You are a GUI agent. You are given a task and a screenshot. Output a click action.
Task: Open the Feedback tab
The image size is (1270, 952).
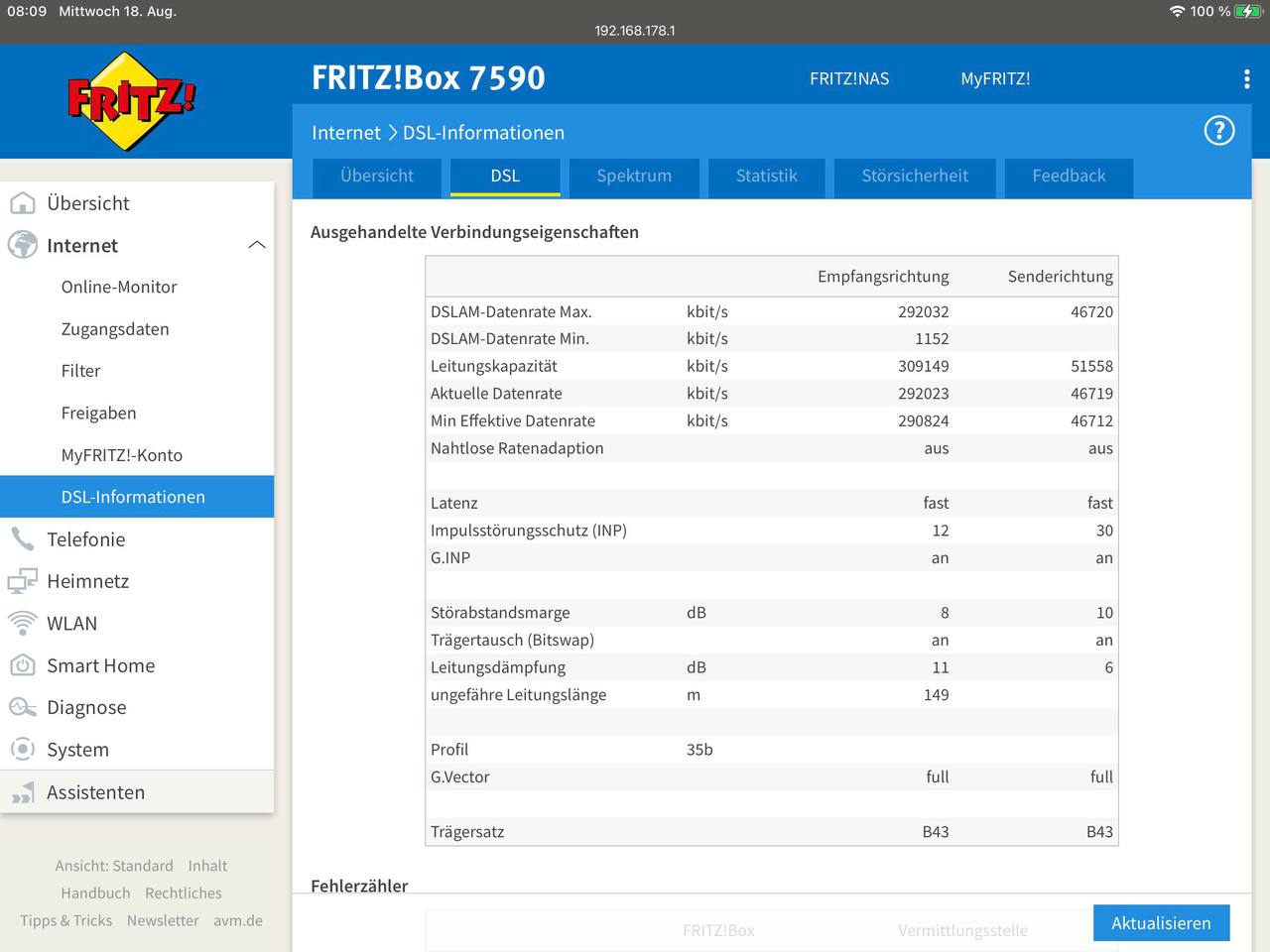click(x=1069, y=177)
